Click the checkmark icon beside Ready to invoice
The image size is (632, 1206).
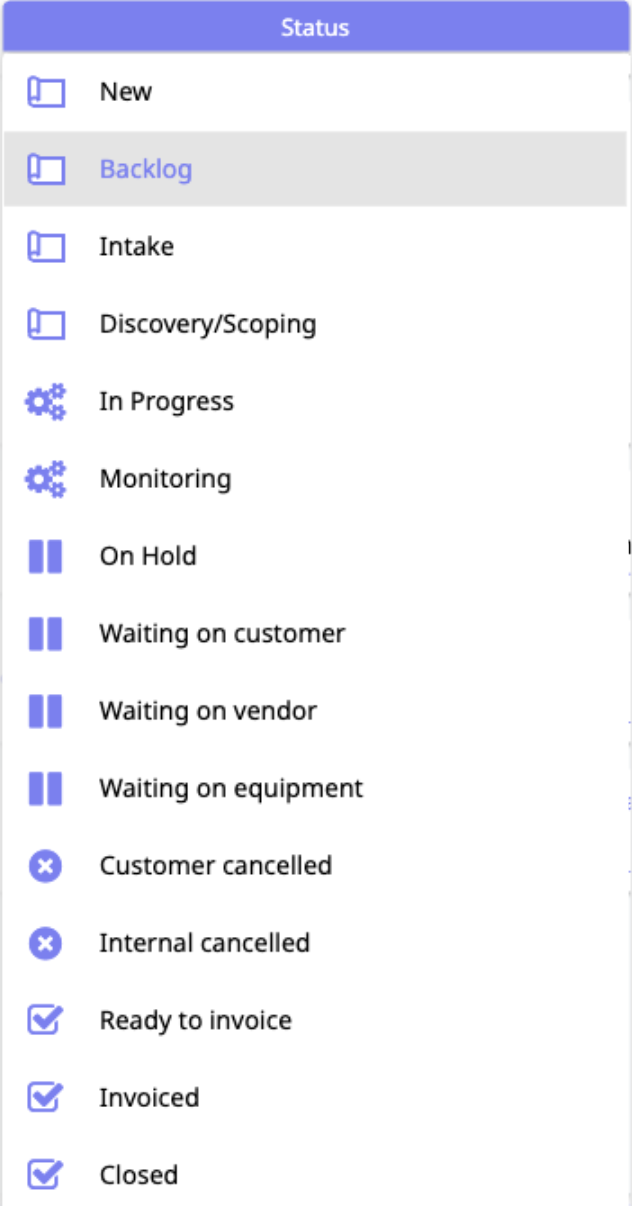click(45, 1021)
